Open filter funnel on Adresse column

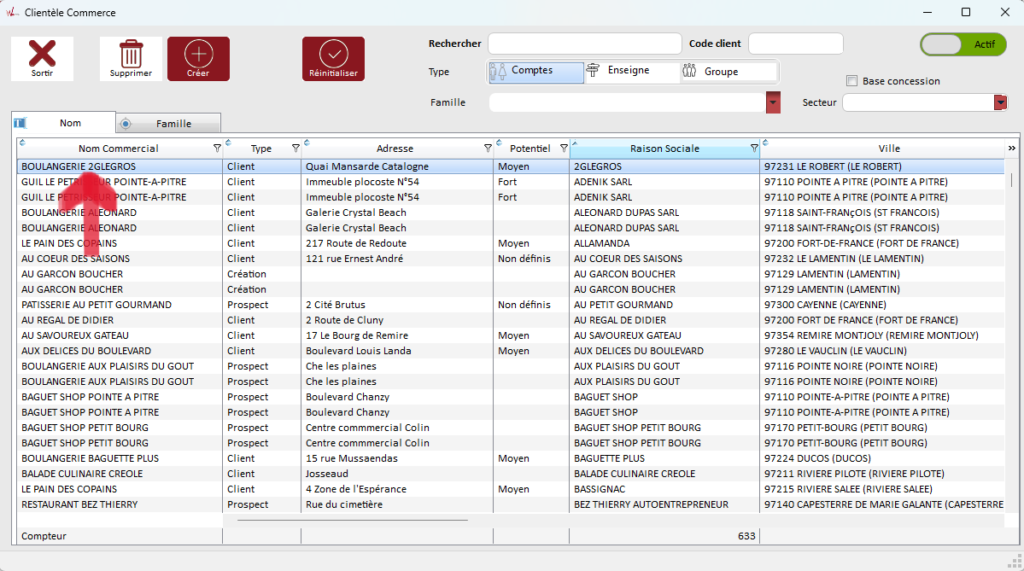point(487,149)
